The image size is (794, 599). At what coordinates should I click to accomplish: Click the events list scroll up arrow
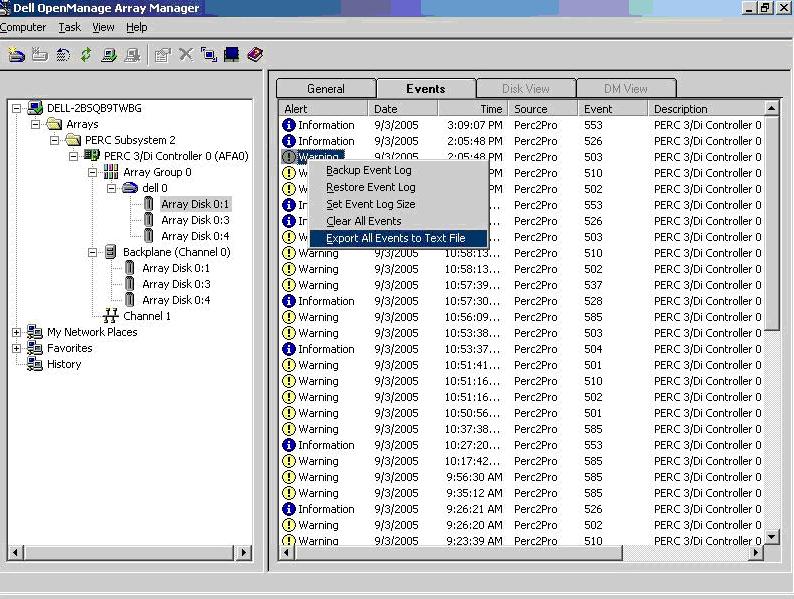pyautogui.click(x=772, y=108)
